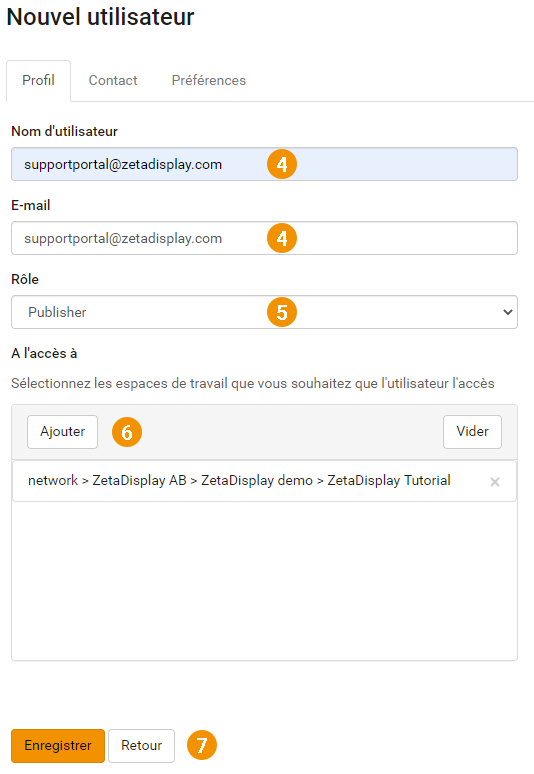This screenshot has width=534, height=774.
Task: Save the new user with Enregistrer
Action: pos(58,745)
